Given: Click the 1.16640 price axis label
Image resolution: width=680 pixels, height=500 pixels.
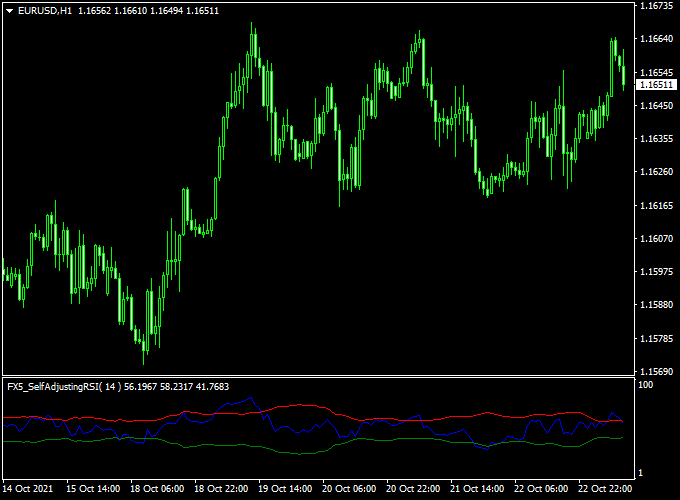Looking at the screenshot, I should pos(657,39).
